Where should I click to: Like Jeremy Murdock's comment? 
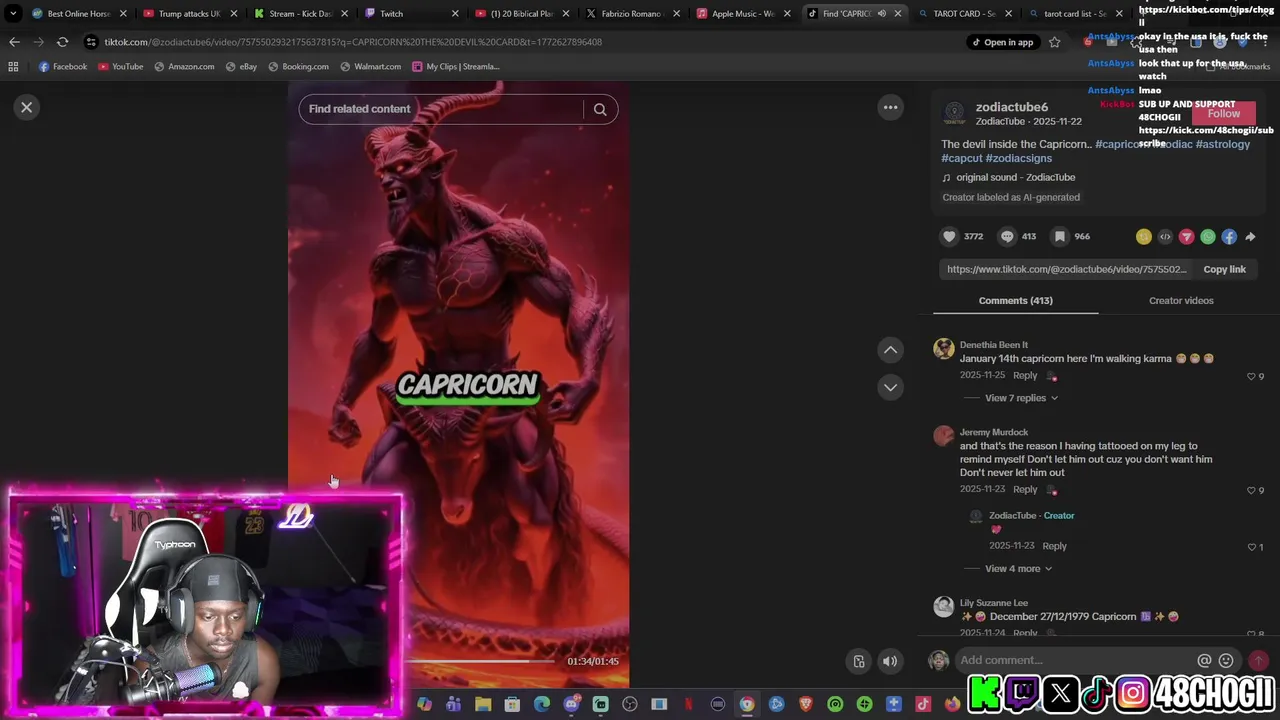pyautogui.click(x=1251, y=490)
